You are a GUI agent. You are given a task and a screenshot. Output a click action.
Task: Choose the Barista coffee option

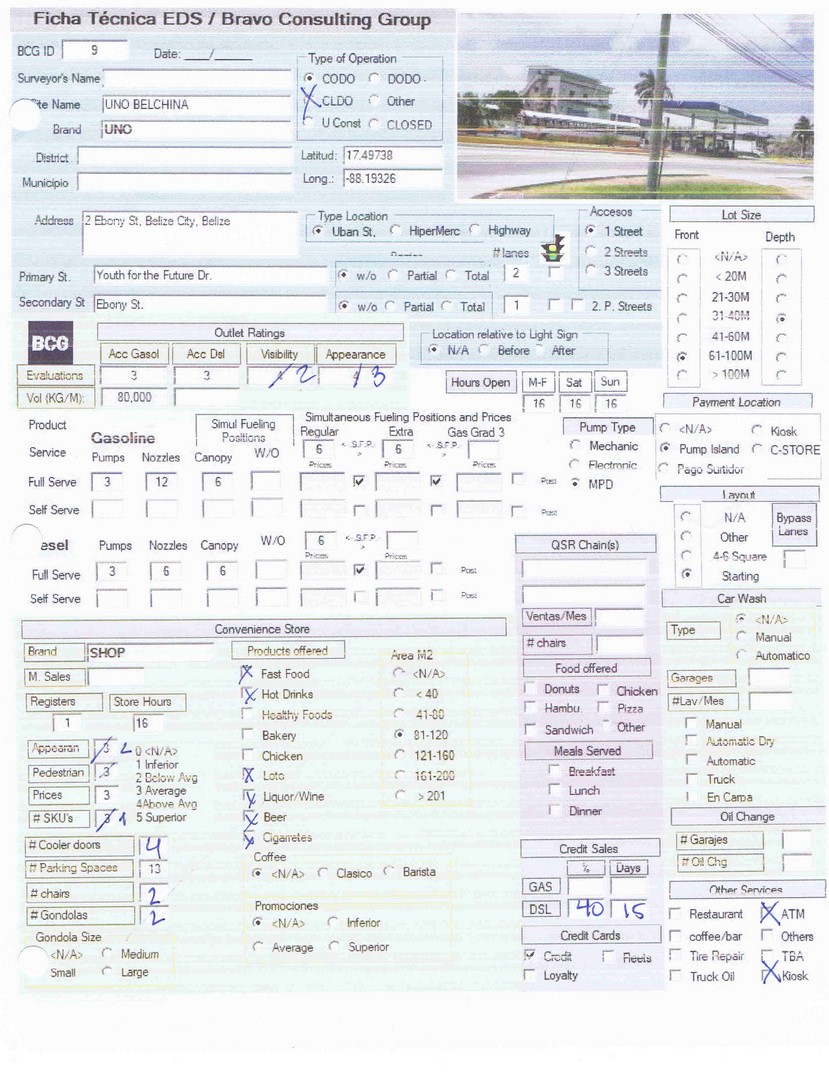[x=389, y=871]
